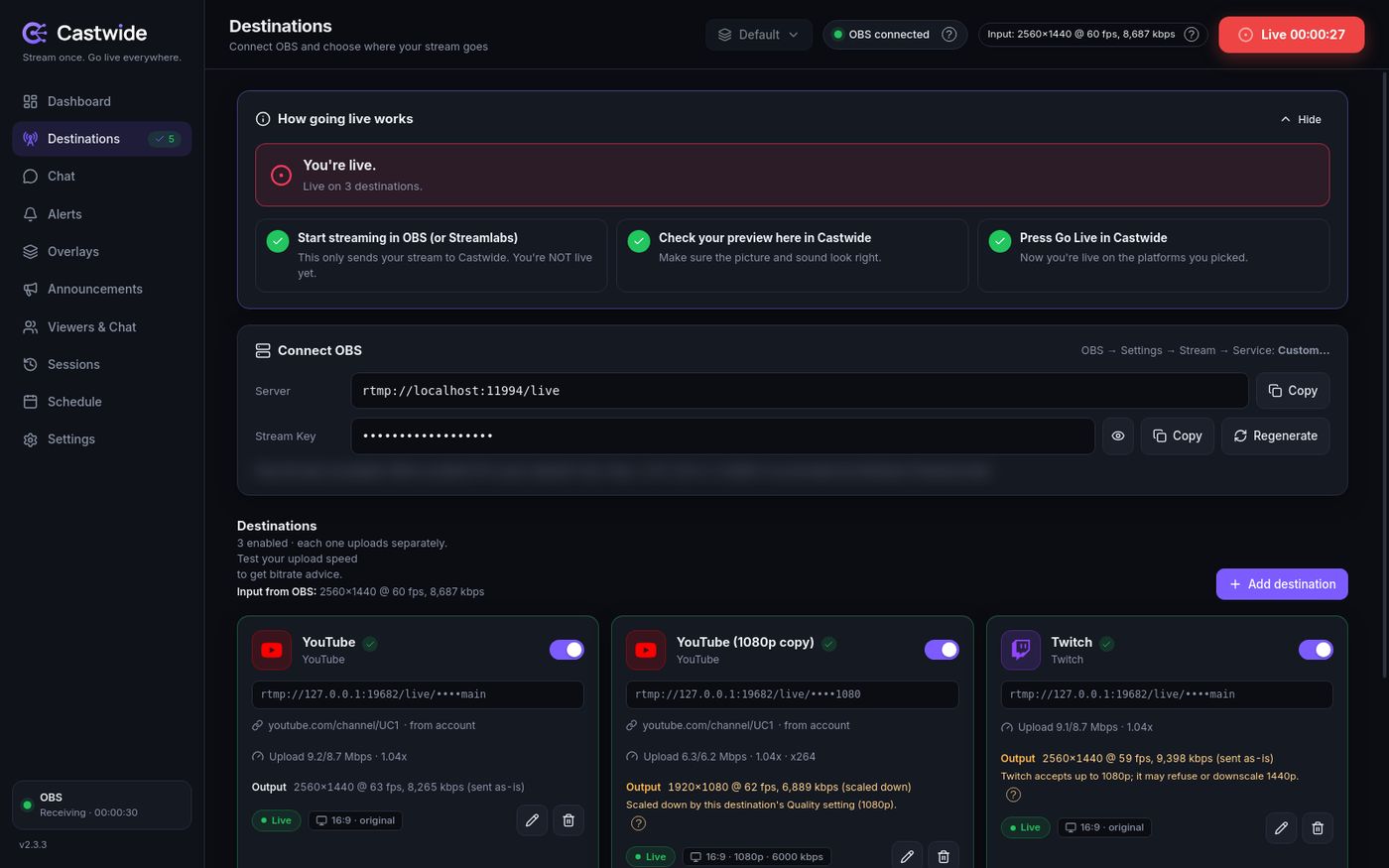Image resolution: width=1389 pixels, height=868 pixels.
Task: Click green check on Press Go Live step
Action: click(x=1000, y=241)
